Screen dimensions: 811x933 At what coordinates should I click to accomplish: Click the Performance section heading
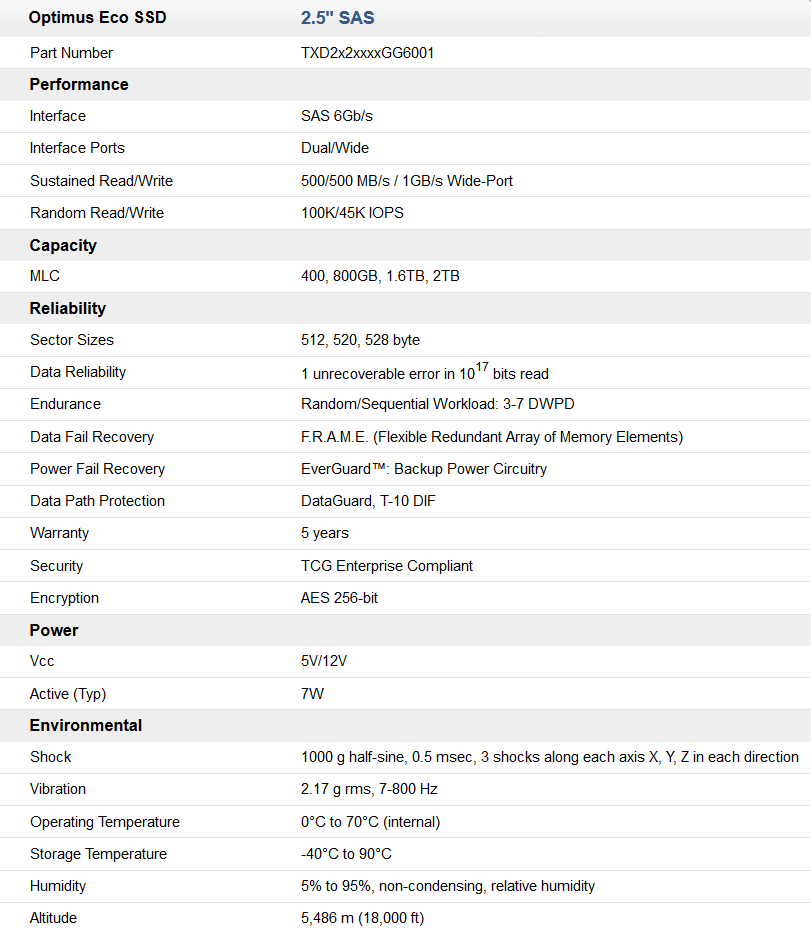pyautogui.click(x=79, y=85)
